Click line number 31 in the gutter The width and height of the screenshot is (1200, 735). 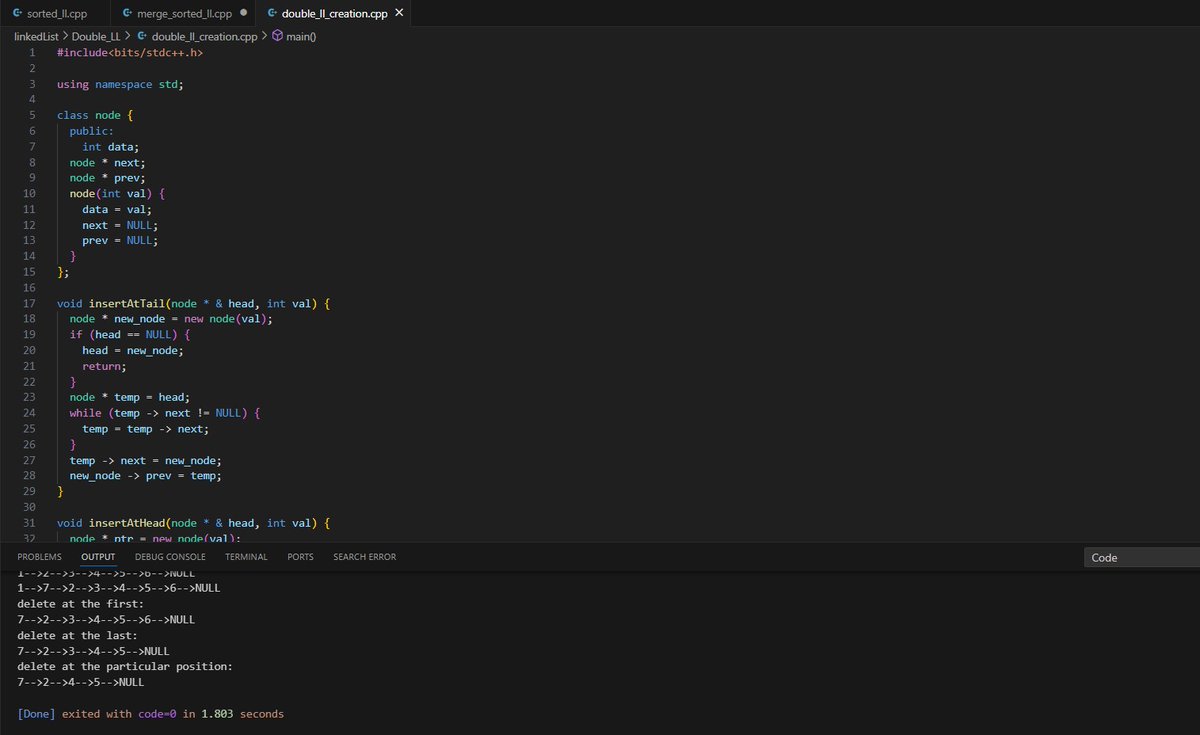[x=29, y=522]
